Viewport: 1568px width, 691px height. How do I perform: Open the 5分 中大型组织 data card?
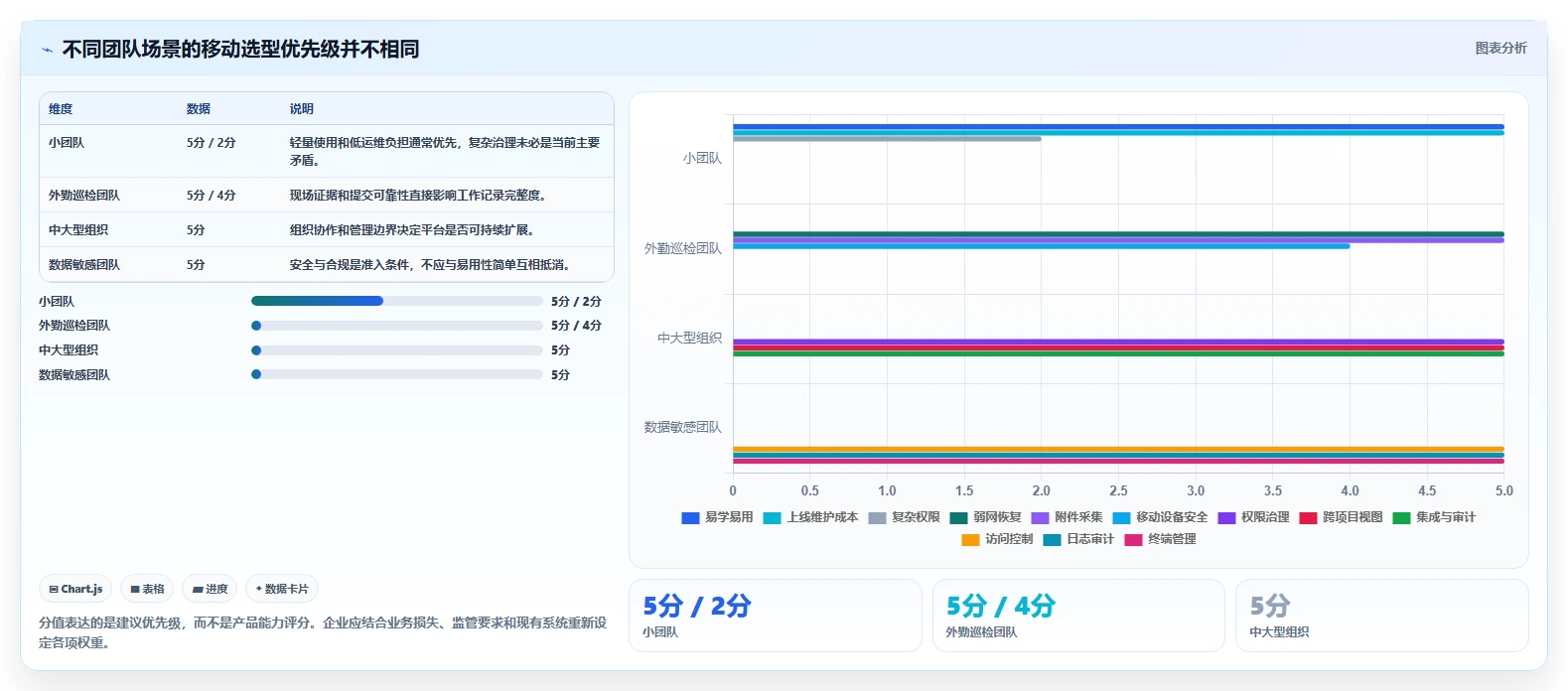tap(1381, 616)
